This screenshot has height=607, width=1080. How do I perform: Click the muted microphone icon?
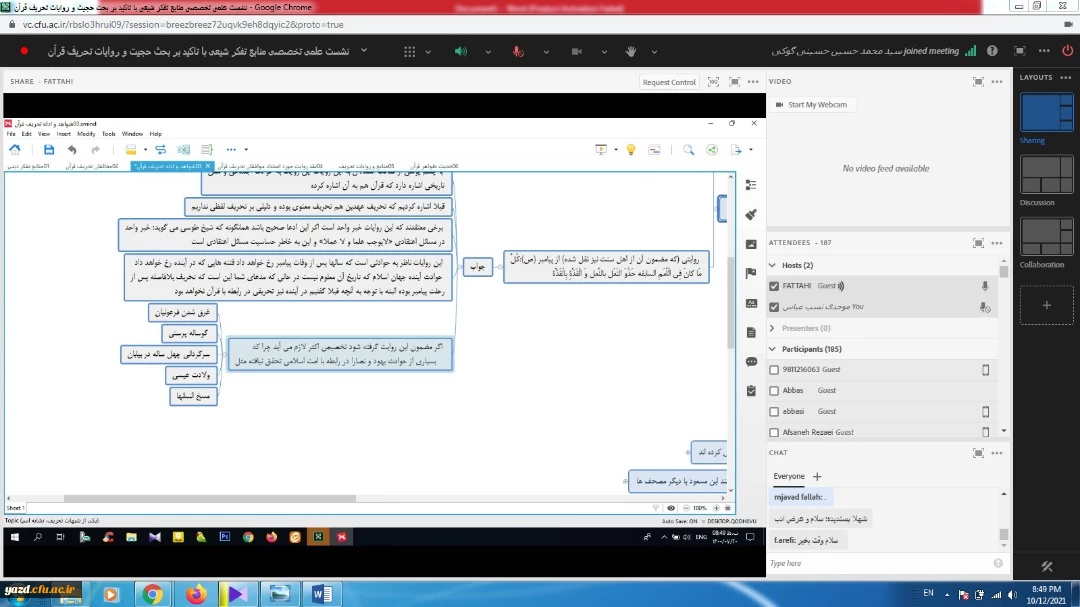coord(518,51)
